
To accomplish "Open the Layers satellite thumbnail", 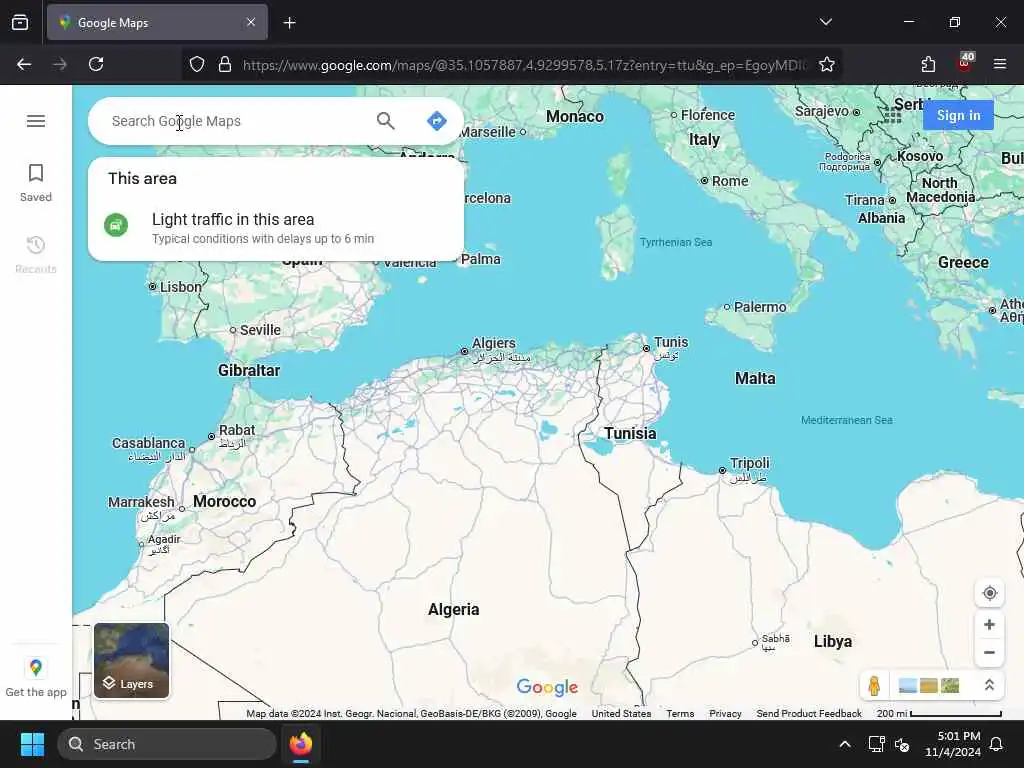I will (x=131, y=660).
